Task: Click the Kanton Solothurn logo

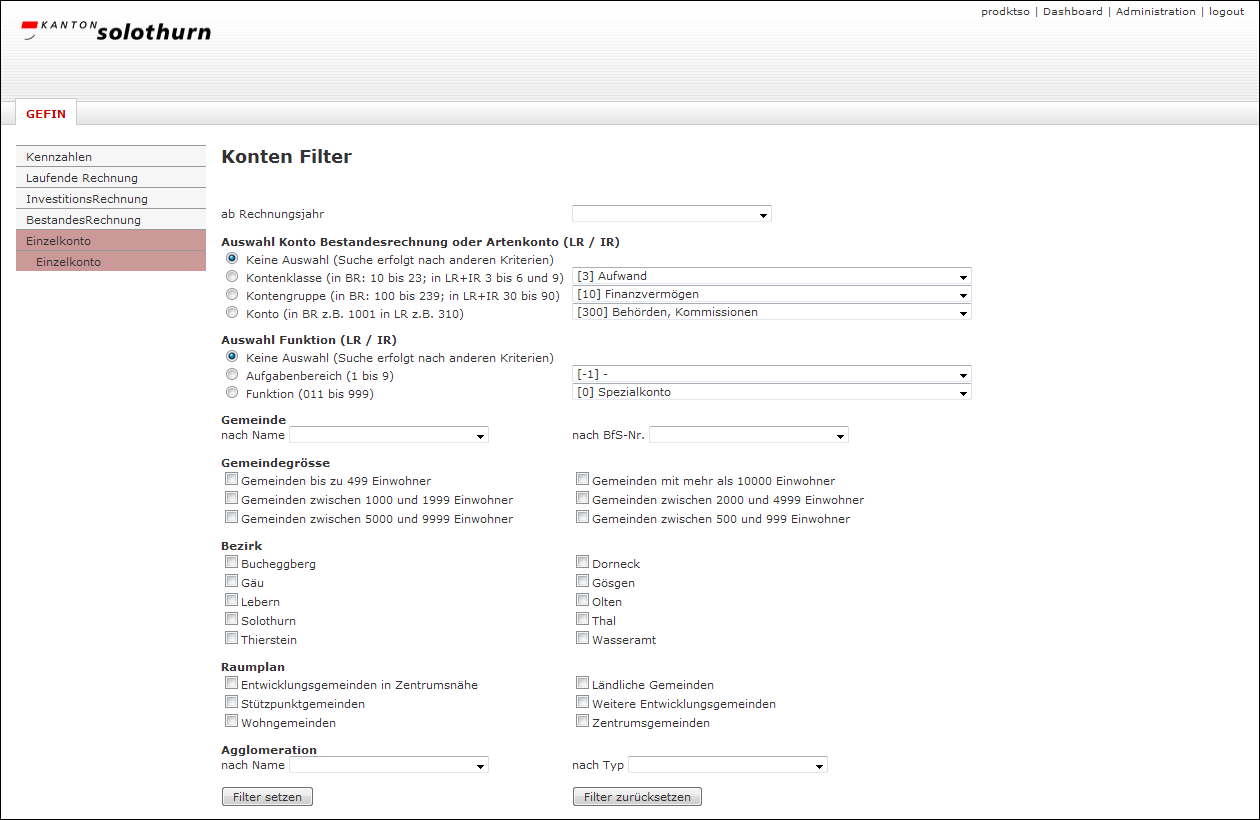Action: point(116,31)
